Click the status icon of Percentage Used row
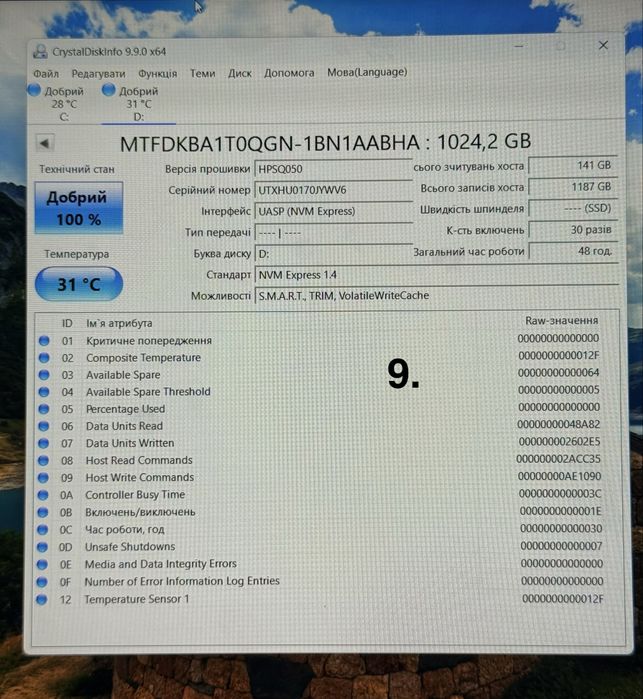This screenshot has height=699, width=643. tap(44, 409)
